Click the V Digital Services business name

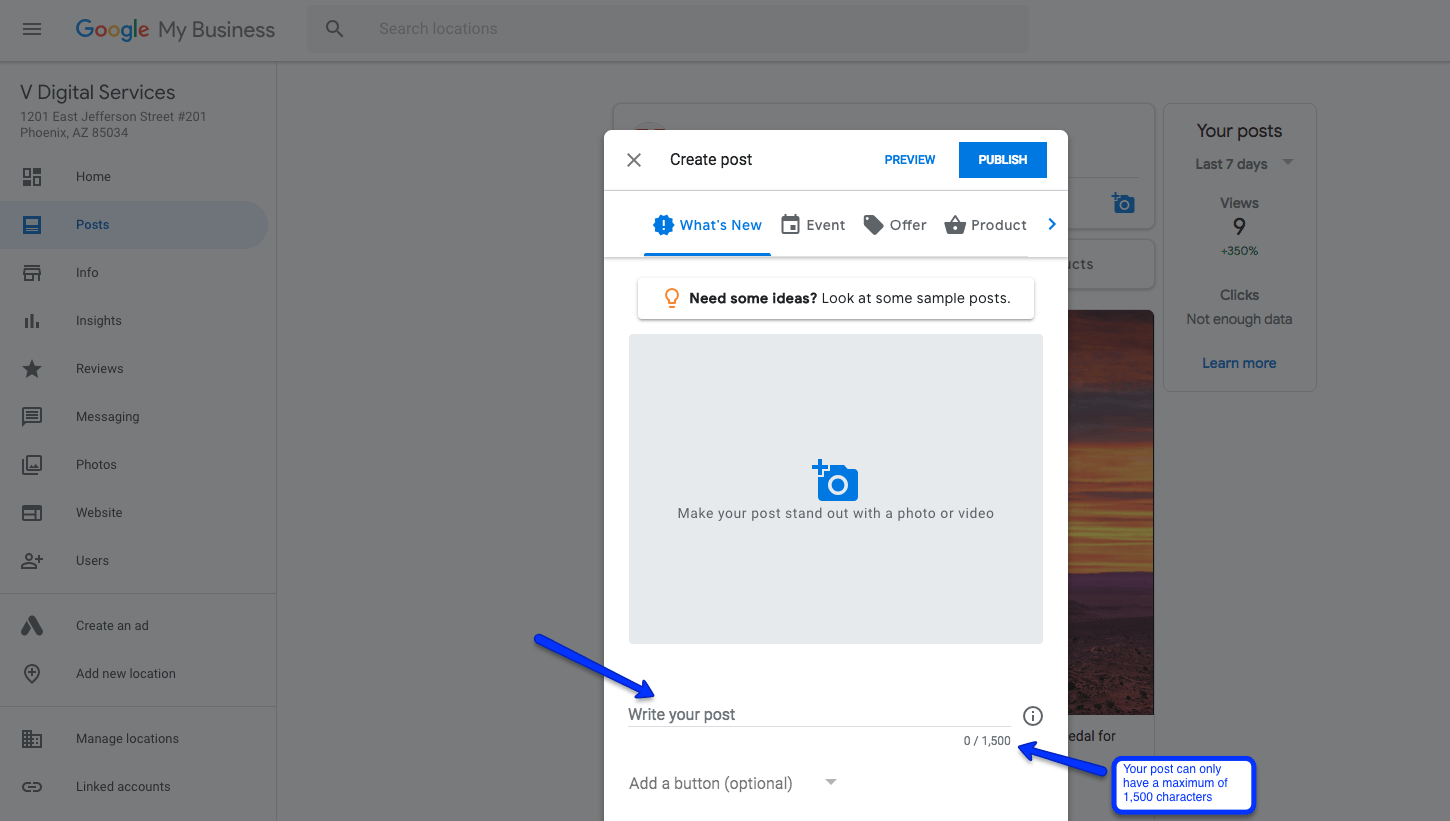click(x=98, y=93)
